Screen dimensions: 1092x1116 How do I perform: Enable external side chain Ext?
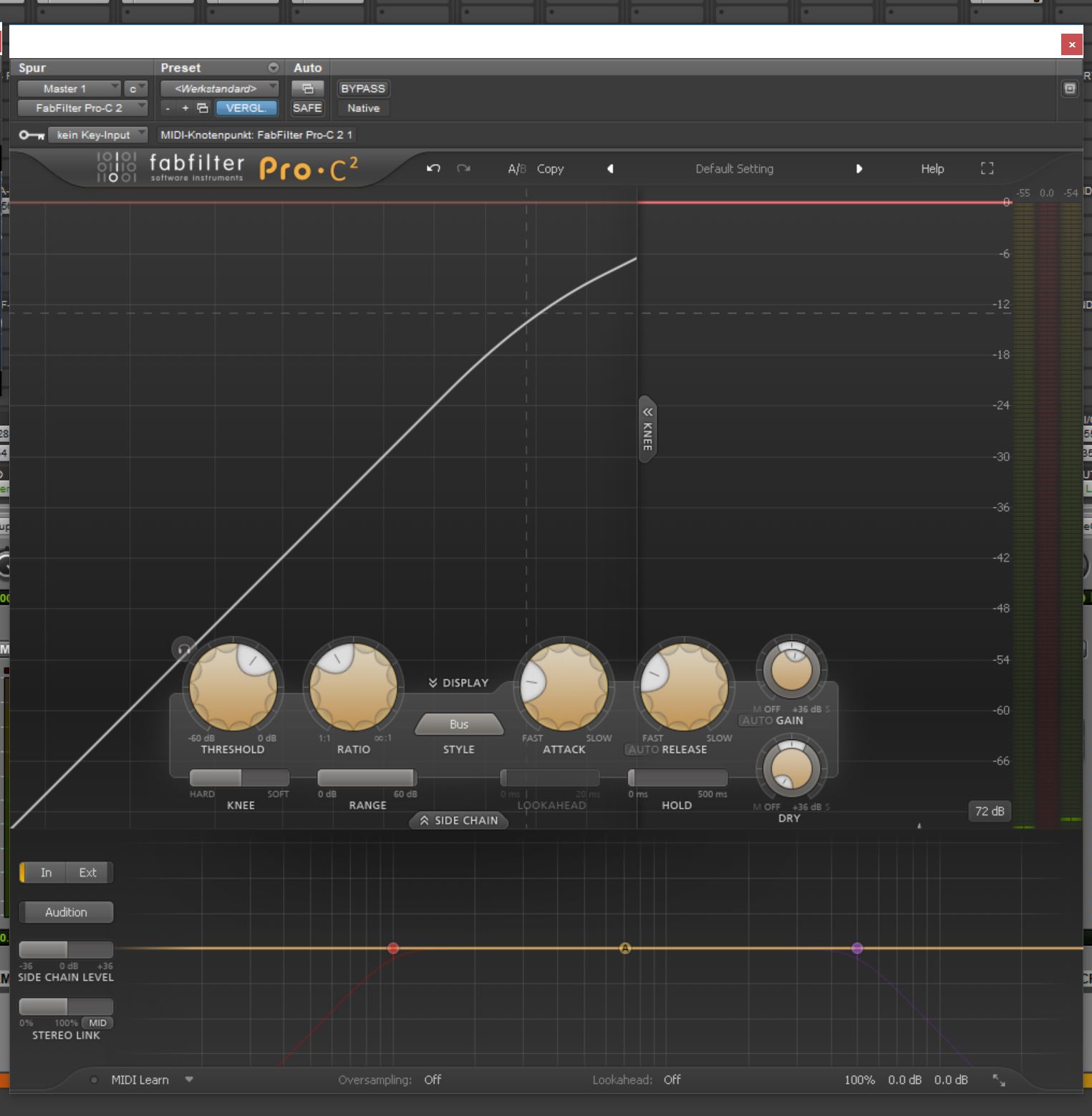(x=87, y=872)
